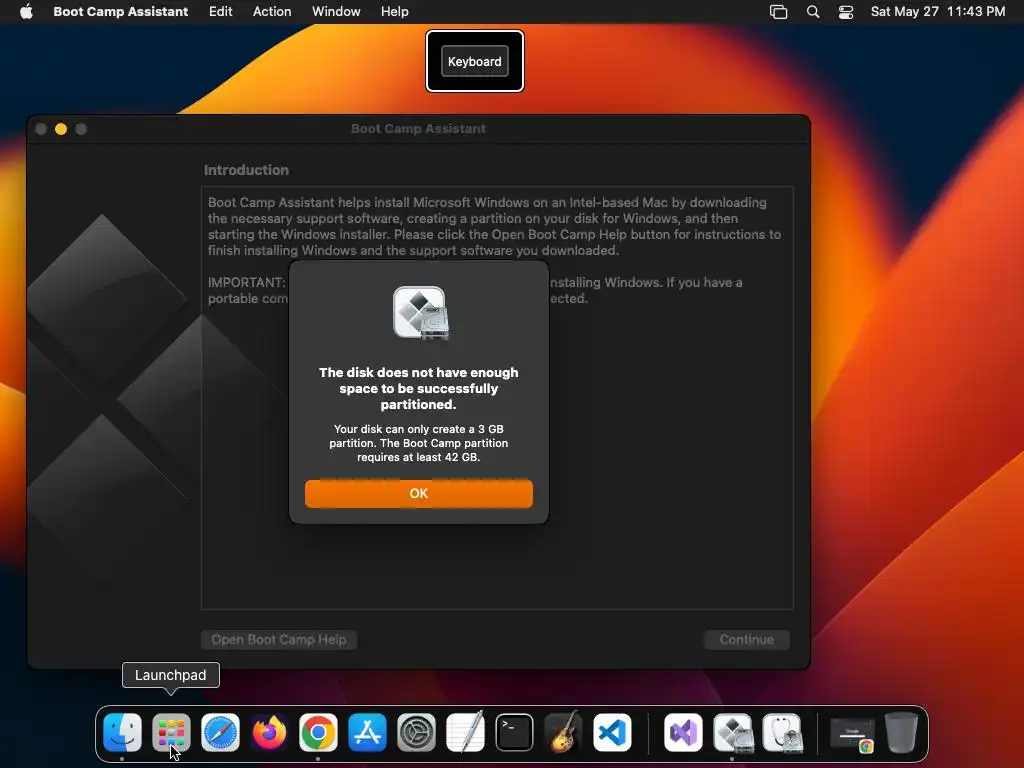1024x768 pixels.
Task: Open System Settings gear in the Dock
Action: (416, 732)
